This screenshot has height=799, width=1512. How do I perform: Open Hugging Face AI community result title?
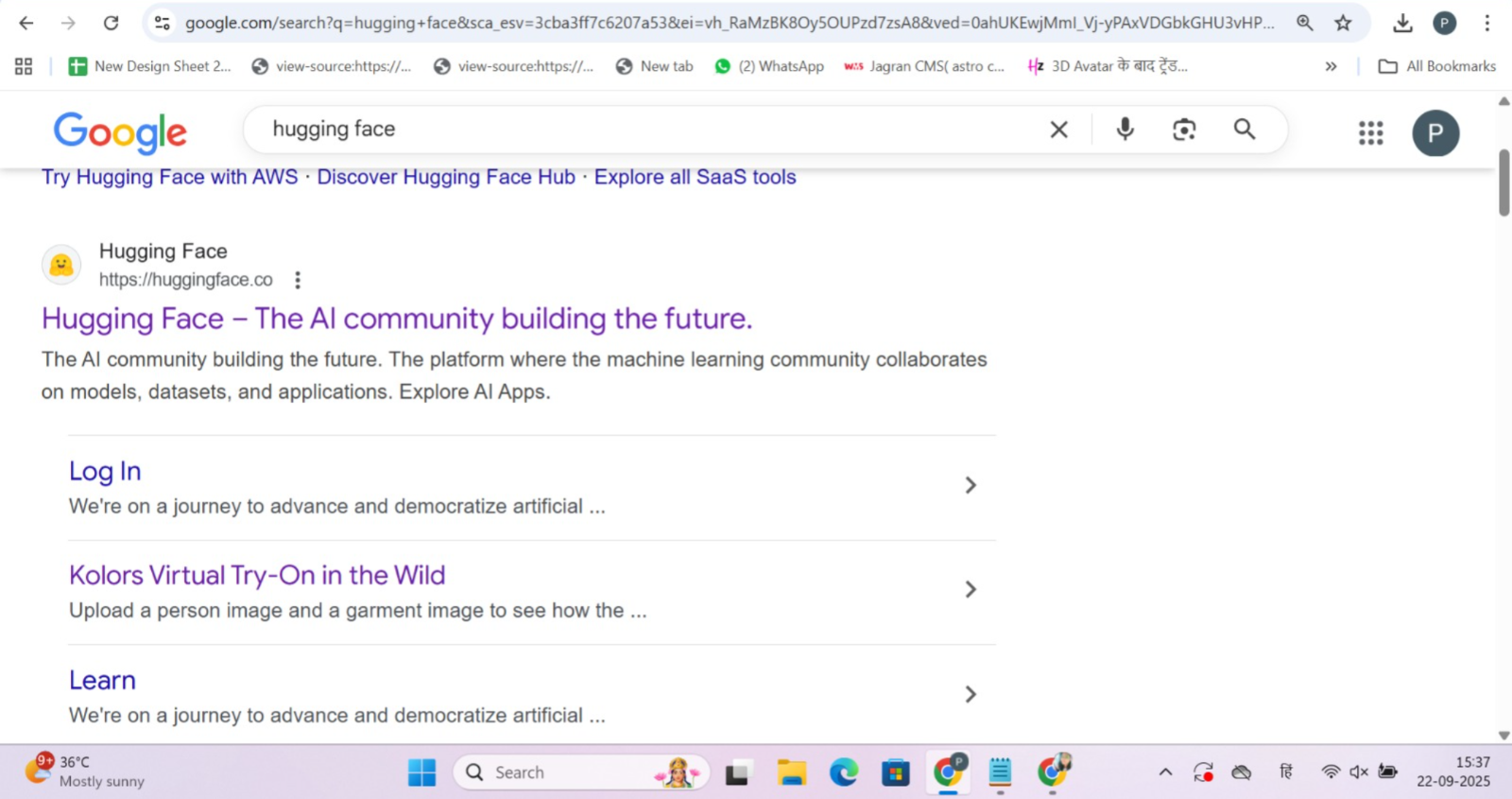tap(397, 319)
